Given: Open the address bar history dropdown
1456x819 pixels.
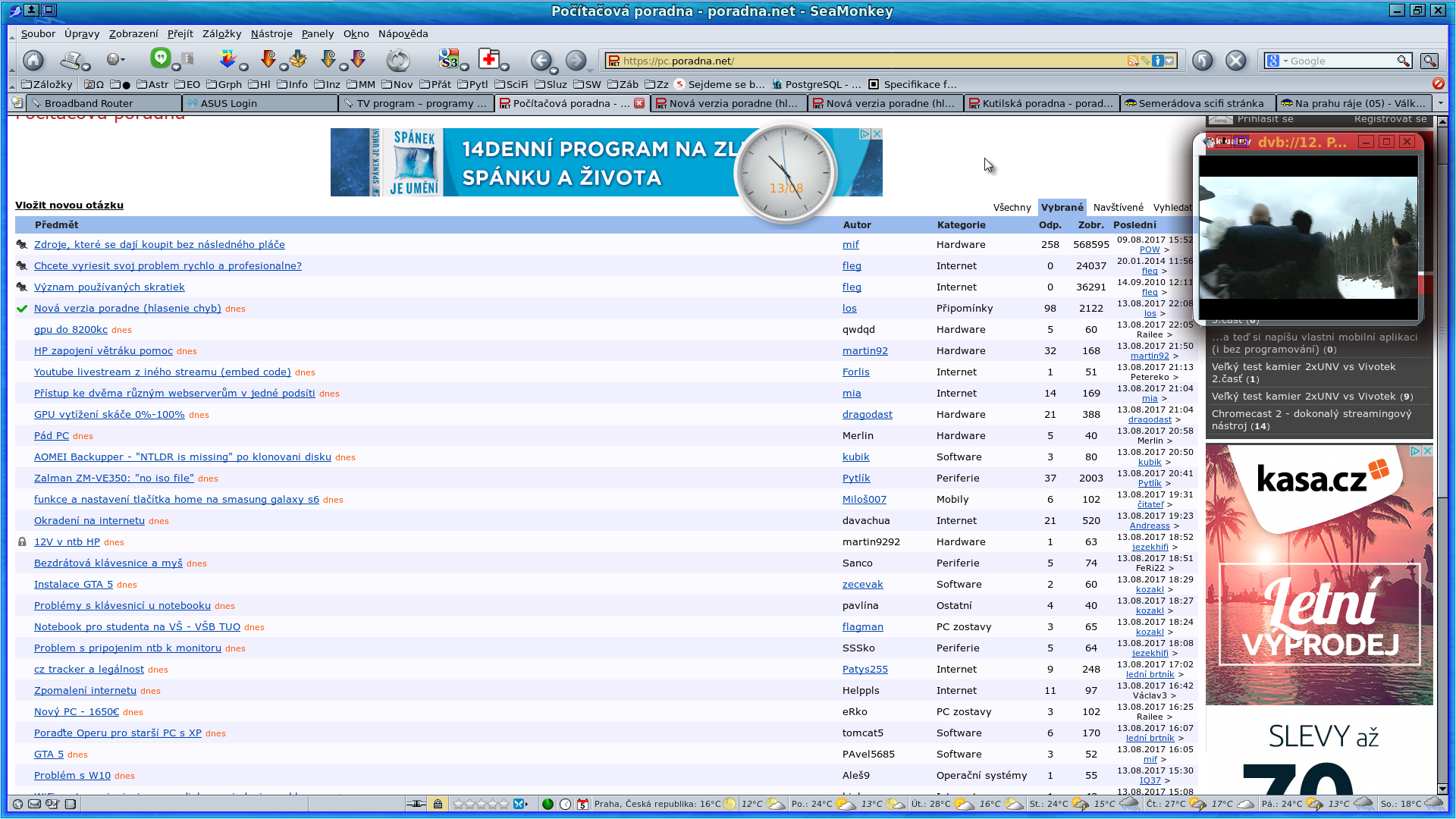Looking at the screenshot, I should click(x=1170, y=61).
